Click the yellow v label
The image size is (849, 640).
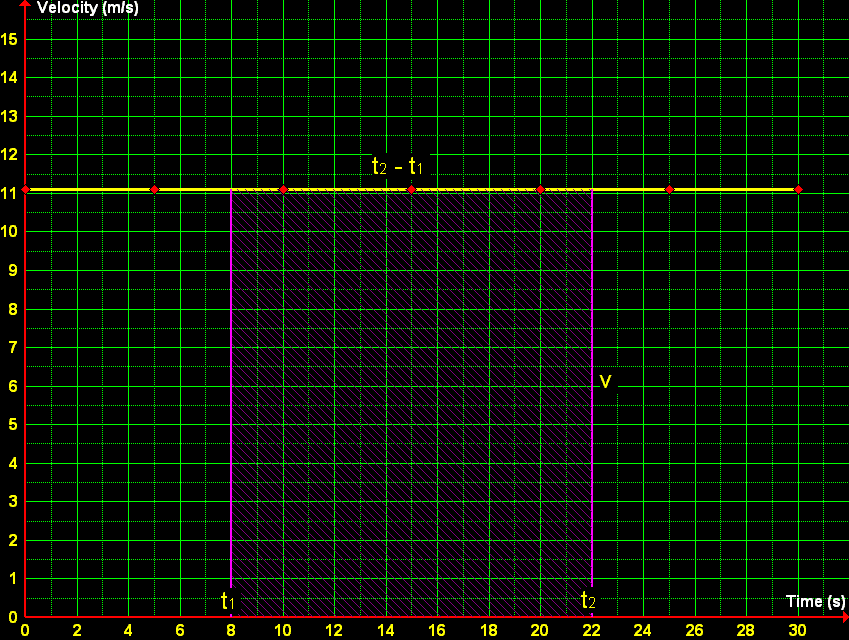pos(606,381)
